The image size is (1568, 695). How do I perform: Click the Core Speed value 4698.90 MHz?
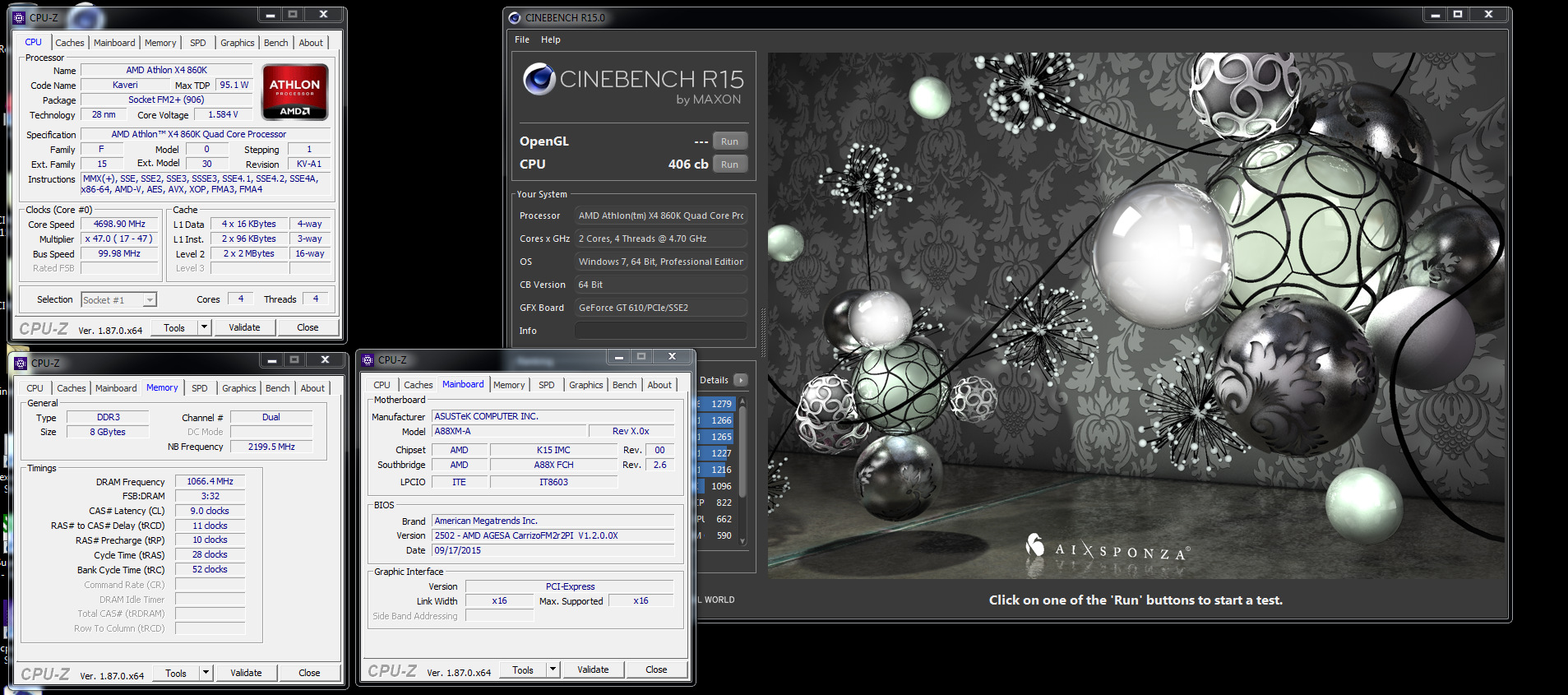click(119, 224)
